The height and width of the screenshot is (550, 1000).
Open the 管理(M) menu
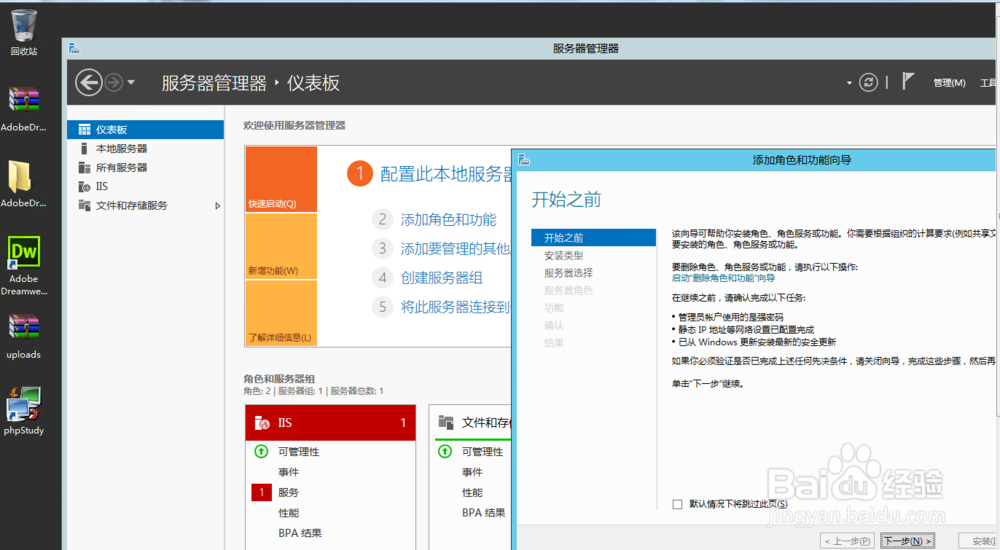coord(949,83)
